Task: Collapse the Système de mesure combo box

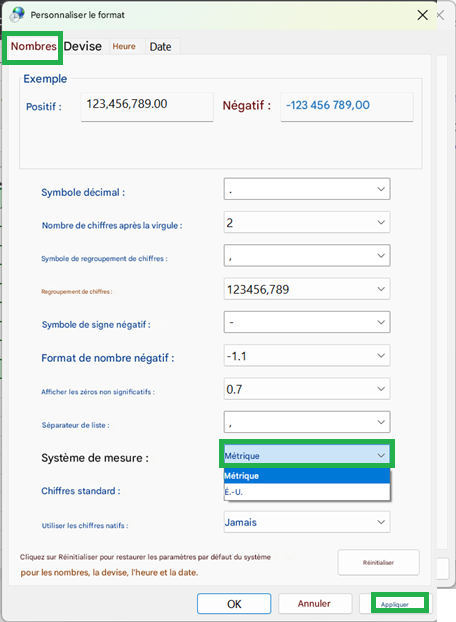Action: (x=307, y=455)
